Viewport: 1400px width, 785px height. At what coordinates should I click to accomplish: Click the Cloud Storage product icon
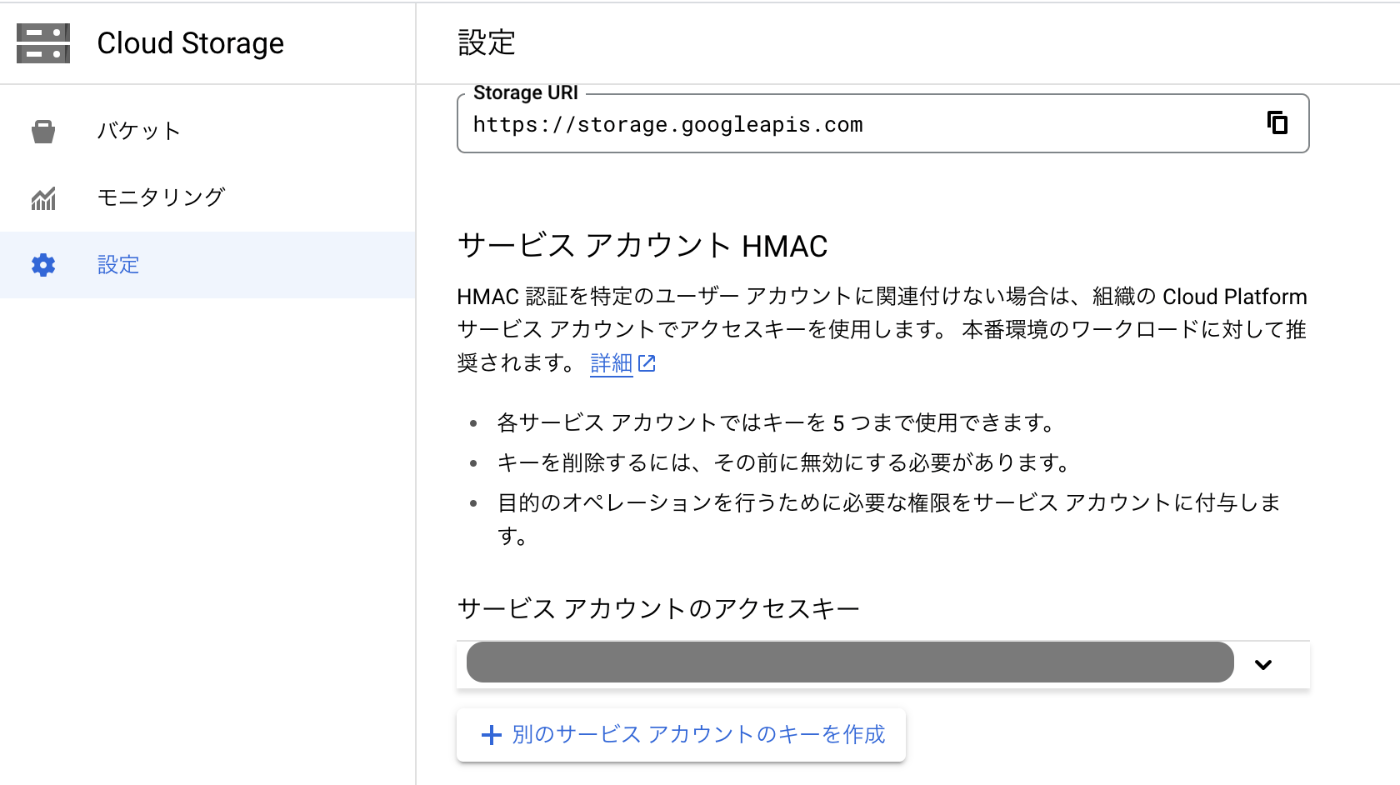point(43,43)
